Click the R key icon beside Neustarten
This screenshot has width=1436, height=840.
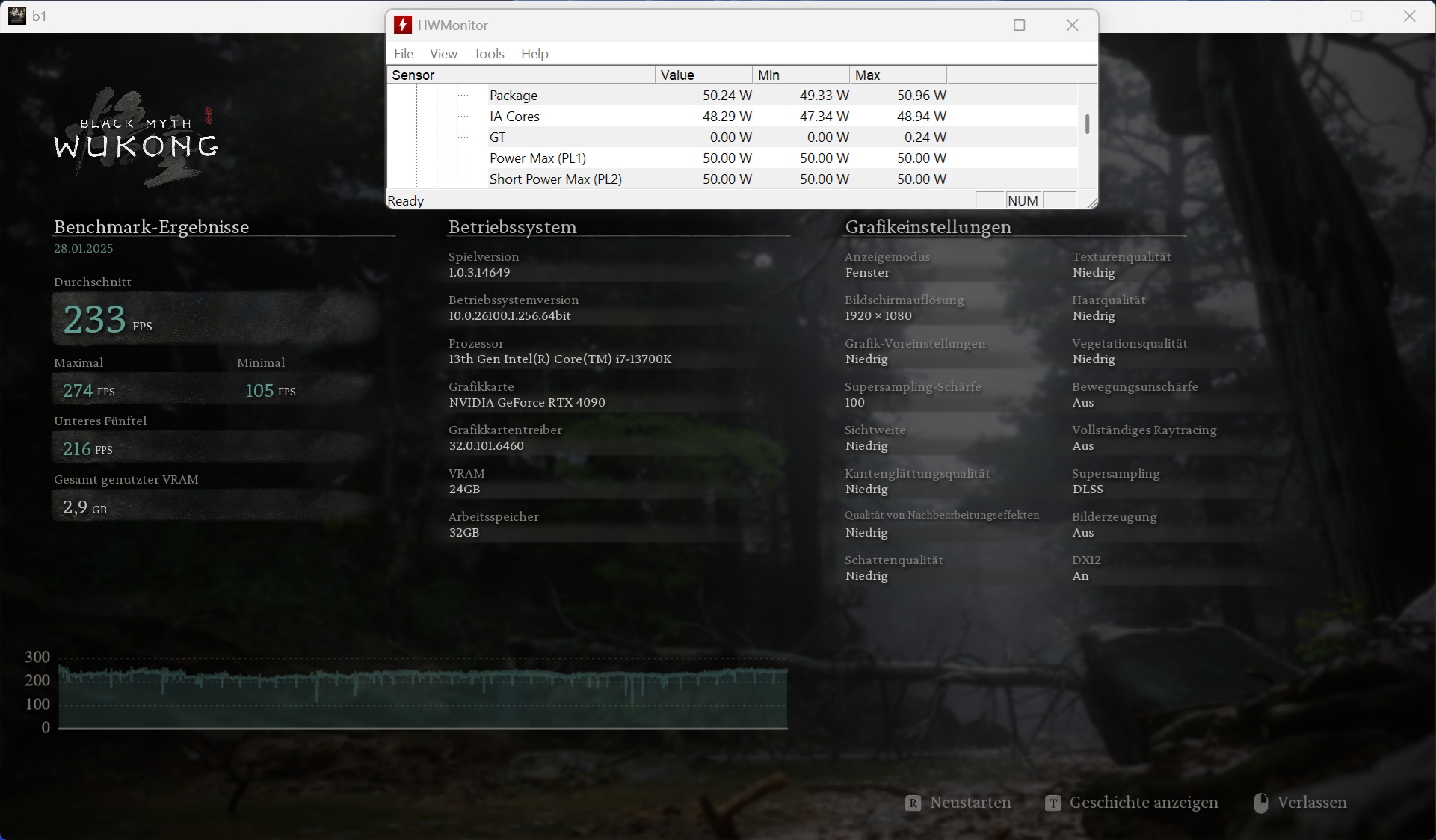point(913,803)
